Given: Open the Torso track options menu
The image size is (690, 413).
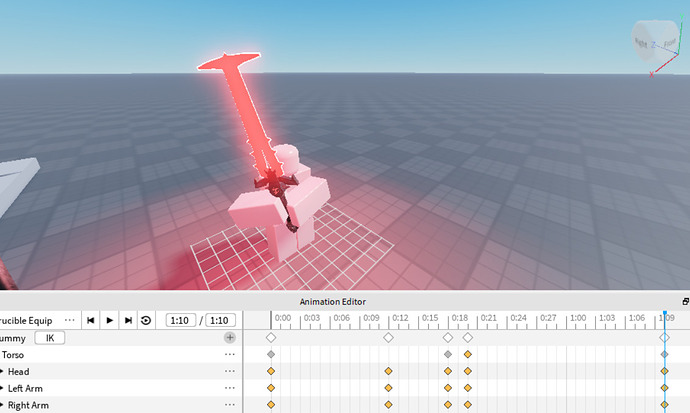Looking at the screenshot, I should coord(230,355).
